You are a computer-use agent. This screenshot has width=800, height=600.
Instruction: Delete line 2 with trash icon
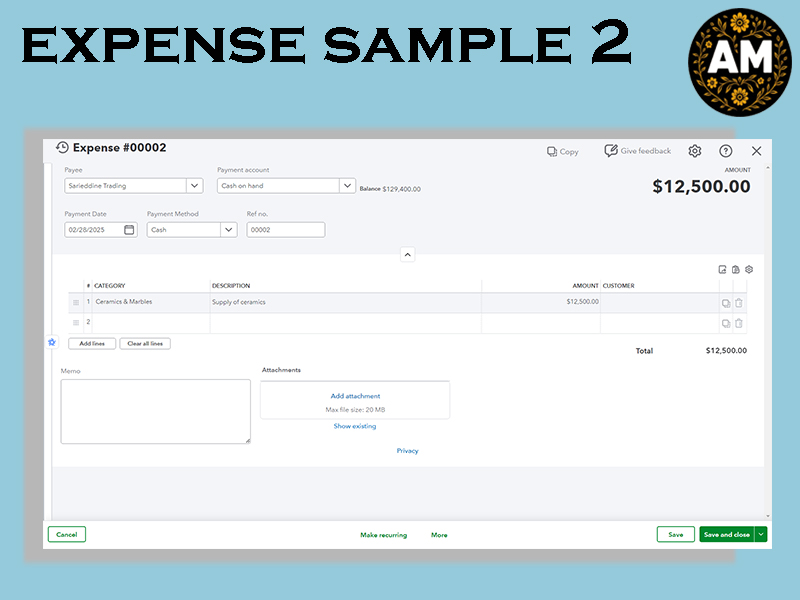(738, 323)
